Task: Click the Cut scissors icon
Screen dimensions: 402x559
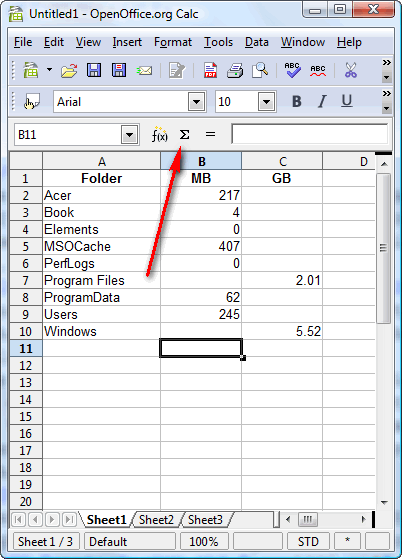Action: point(351,70)
